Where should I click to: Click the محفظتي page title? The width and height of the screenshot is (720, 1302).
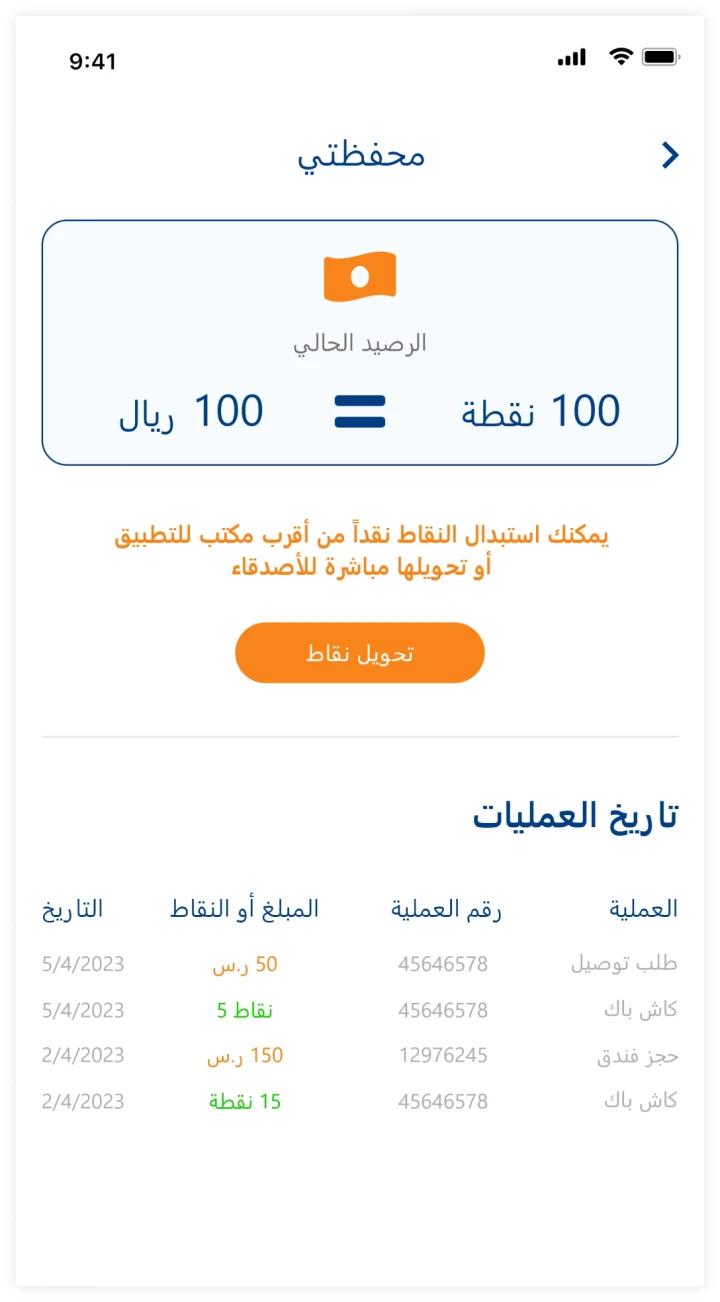click(361, 156)
